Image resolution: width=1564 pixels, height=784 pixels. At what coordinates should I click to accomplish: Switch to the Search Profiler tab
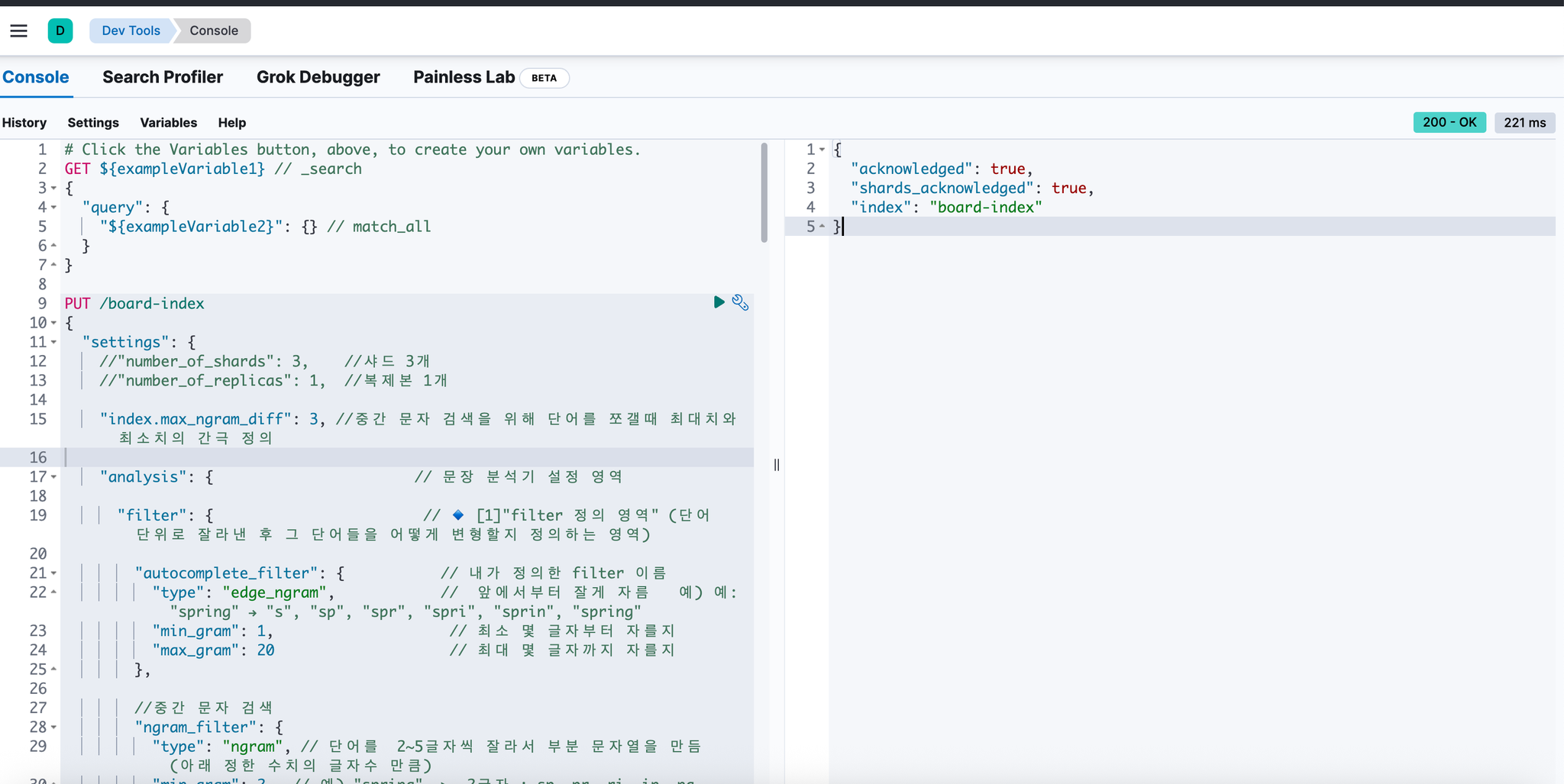click(163, 77)
